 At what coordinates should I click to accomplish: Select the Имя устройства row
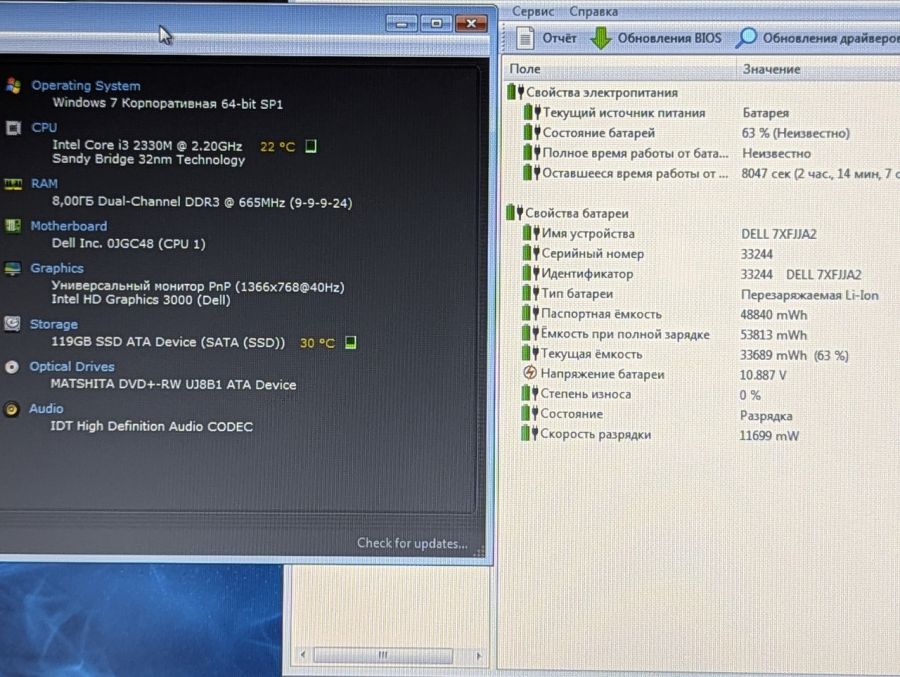(712, 234)
